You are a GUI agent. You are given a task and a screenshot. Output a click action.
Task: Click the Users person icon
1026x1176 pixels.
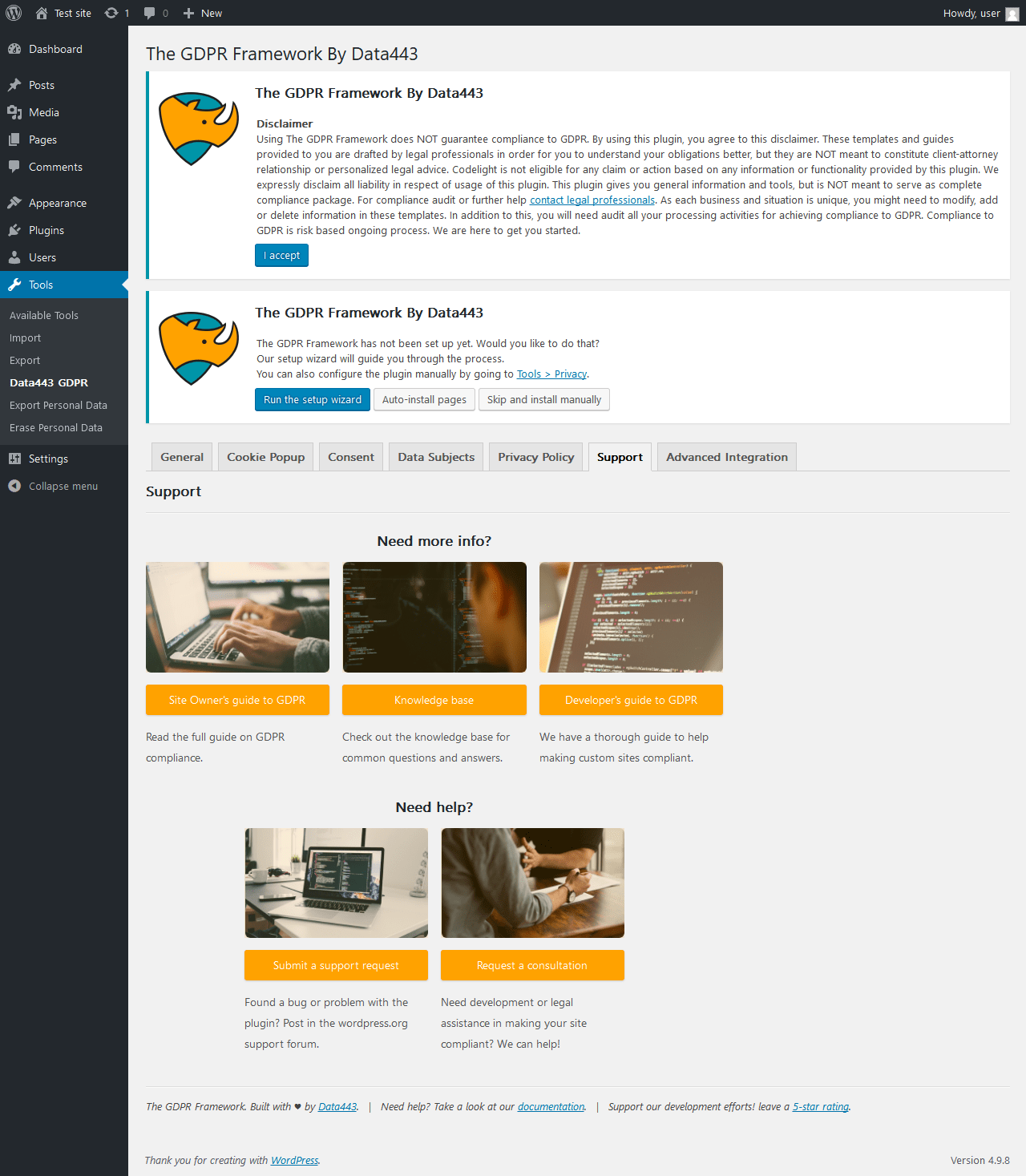point(14,257)
